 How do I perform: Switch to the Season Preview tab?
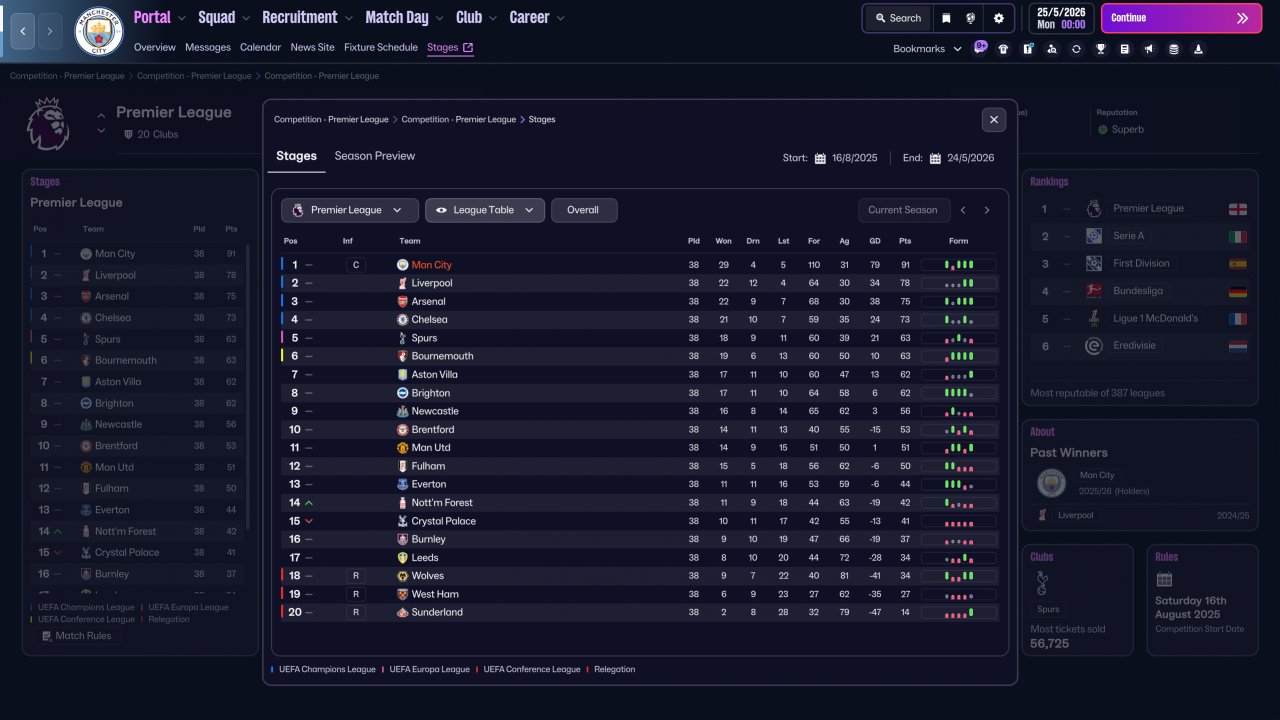375,156
